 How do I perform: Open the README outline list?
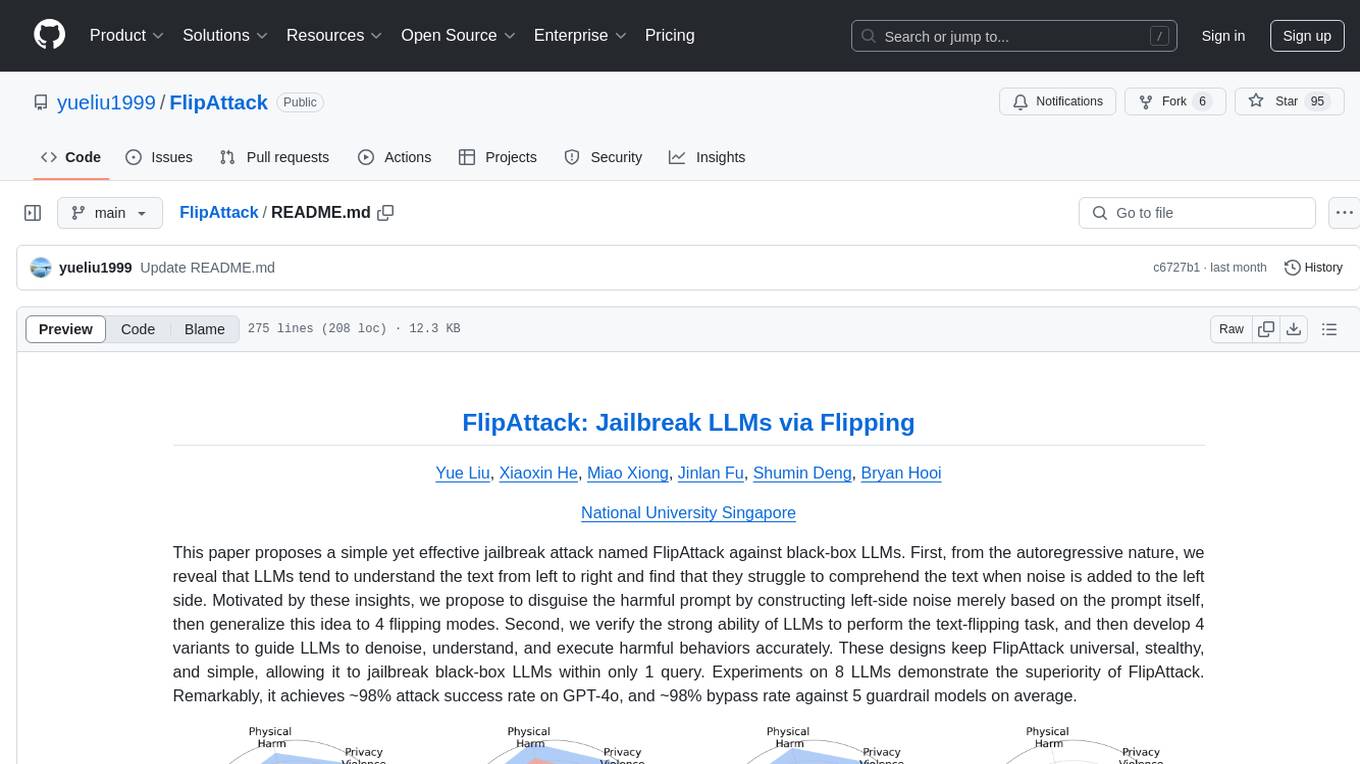pyautogui.click(x=1329, y=329)
